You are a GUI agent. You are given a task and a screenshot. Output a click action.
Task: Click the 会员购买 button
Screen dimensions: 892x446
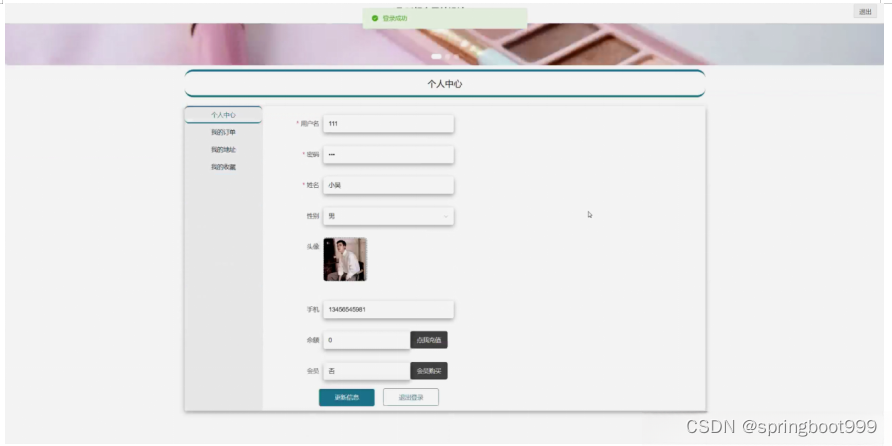click(429, 371)
